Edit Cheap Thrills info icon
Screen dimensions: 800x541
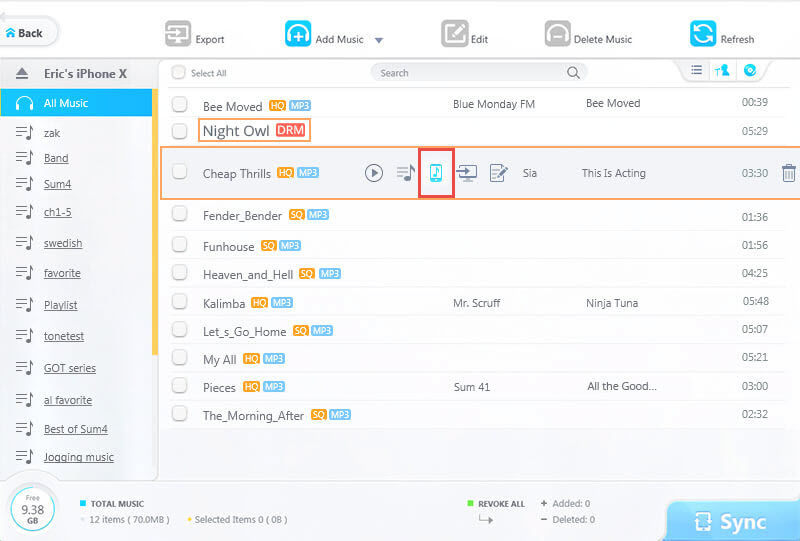click(x=498, y=173)
